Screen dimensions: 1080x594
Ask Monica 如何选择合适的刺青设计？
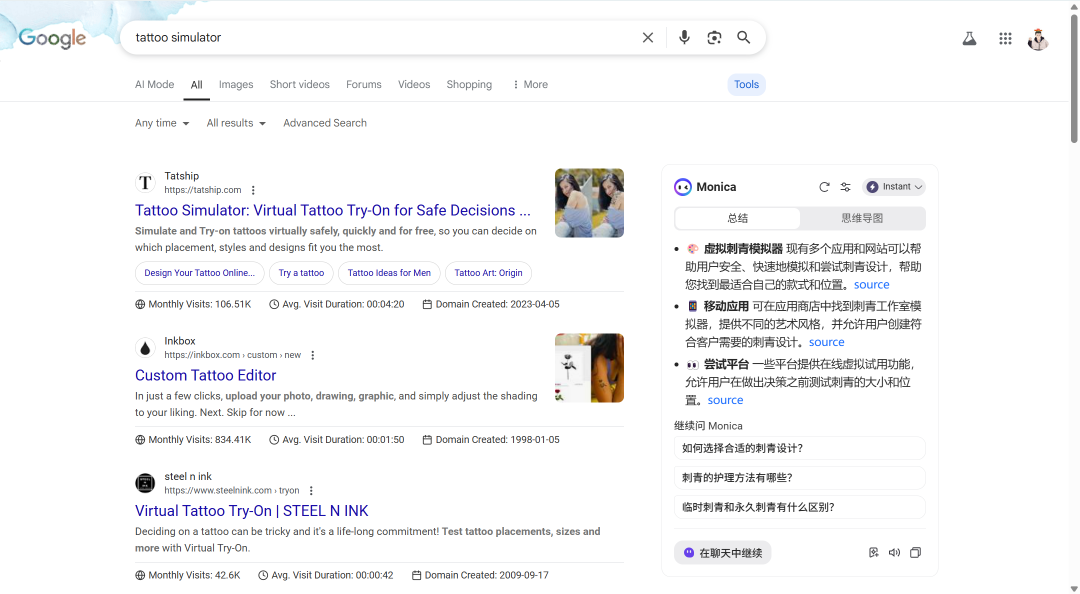[800, 448]
